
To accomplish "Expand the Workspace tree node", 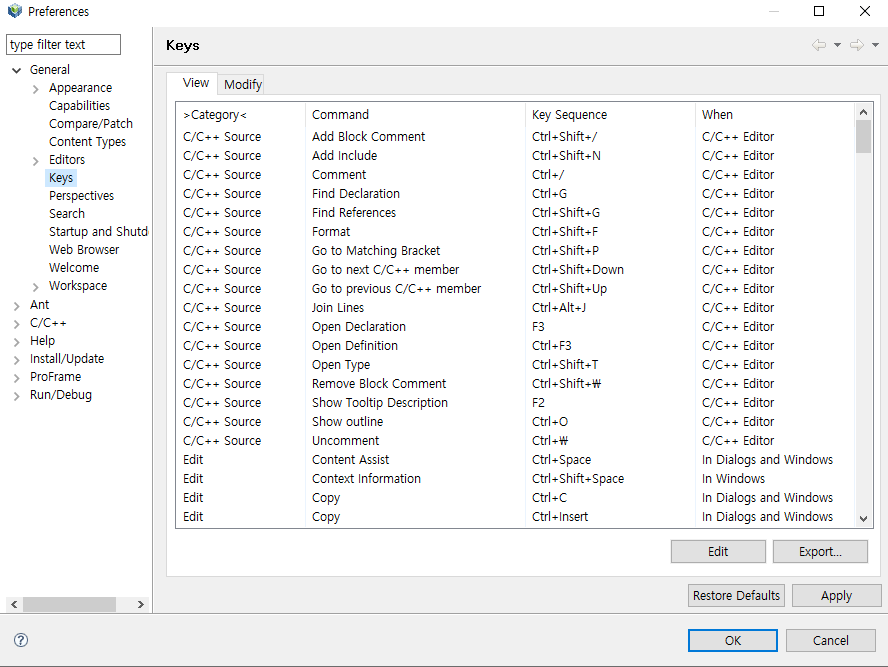I will [36, 286].
